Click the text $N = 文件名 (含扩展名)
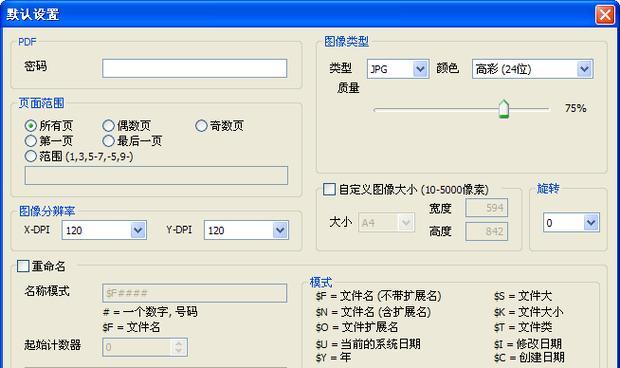Screen dimensions: 620x368 pos(373,312)
